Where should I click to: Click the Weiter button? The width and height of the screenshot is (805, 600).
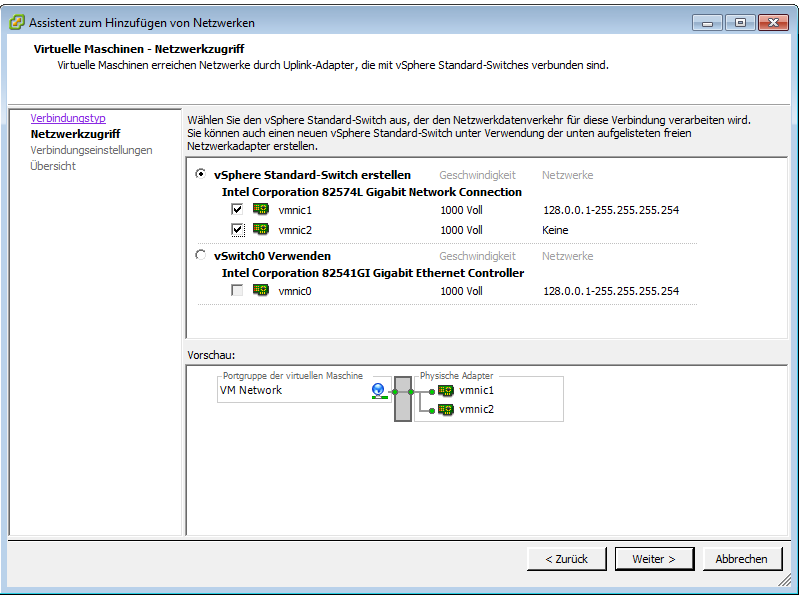pyautogui.click(x=654, y=558)
